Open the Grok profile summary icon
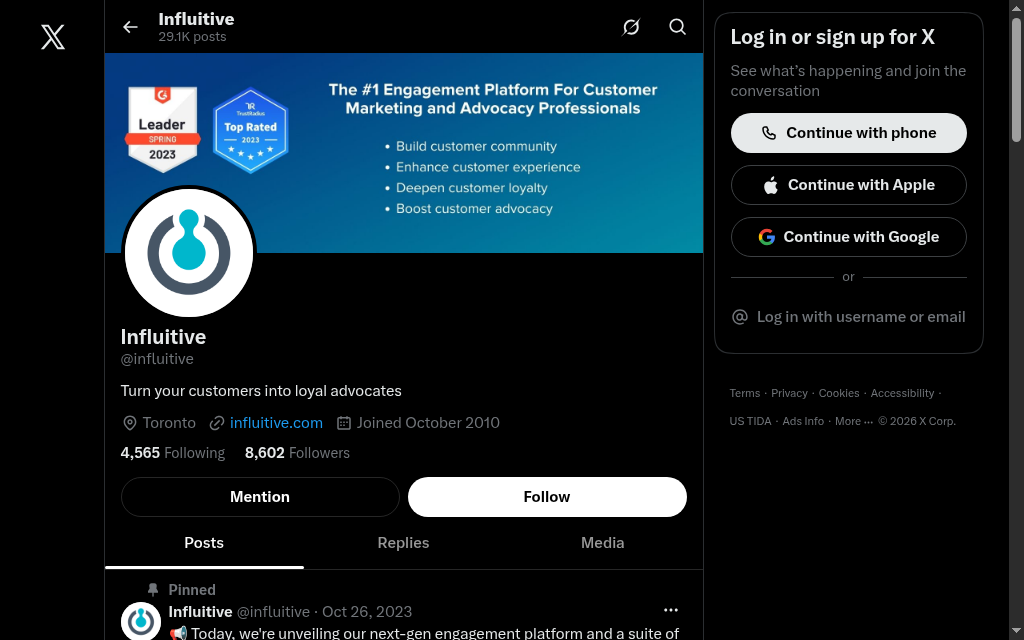Image resolution: width=1024 pixels, height=640 pixels. (x=631, y=27)
